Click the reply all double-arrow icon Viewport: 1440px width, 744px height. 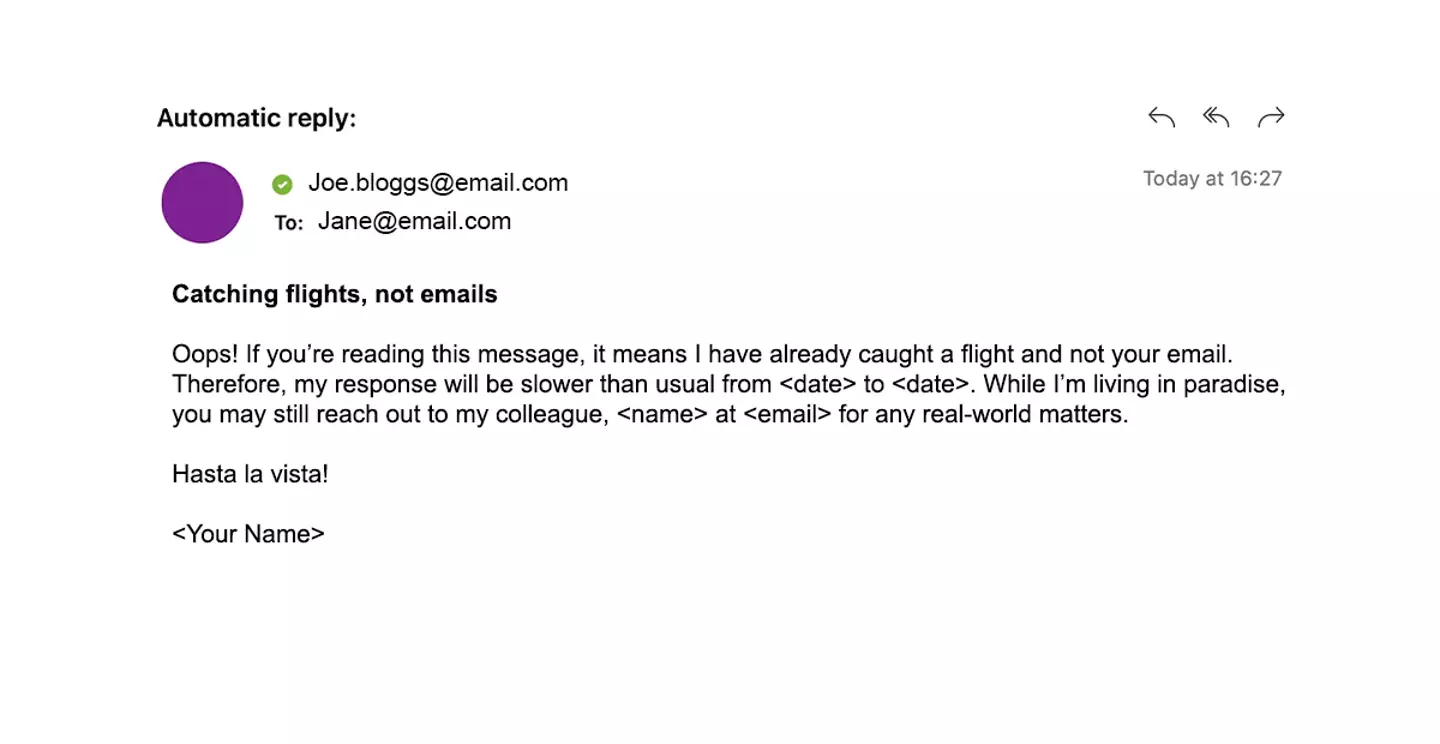pyautogui.click(x=1216, y=118)
